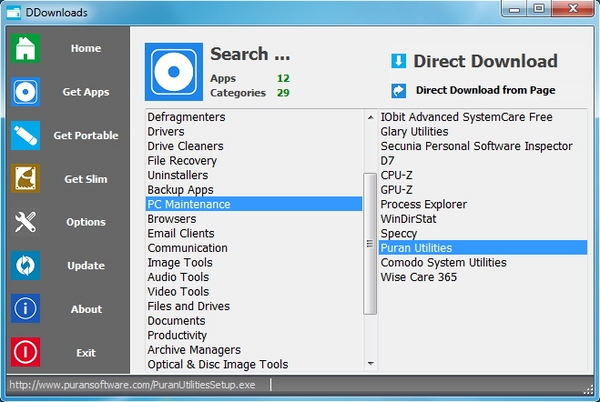Select GPU-Z in the app list
The image size is (600, 402).
(x=483, y=189)
